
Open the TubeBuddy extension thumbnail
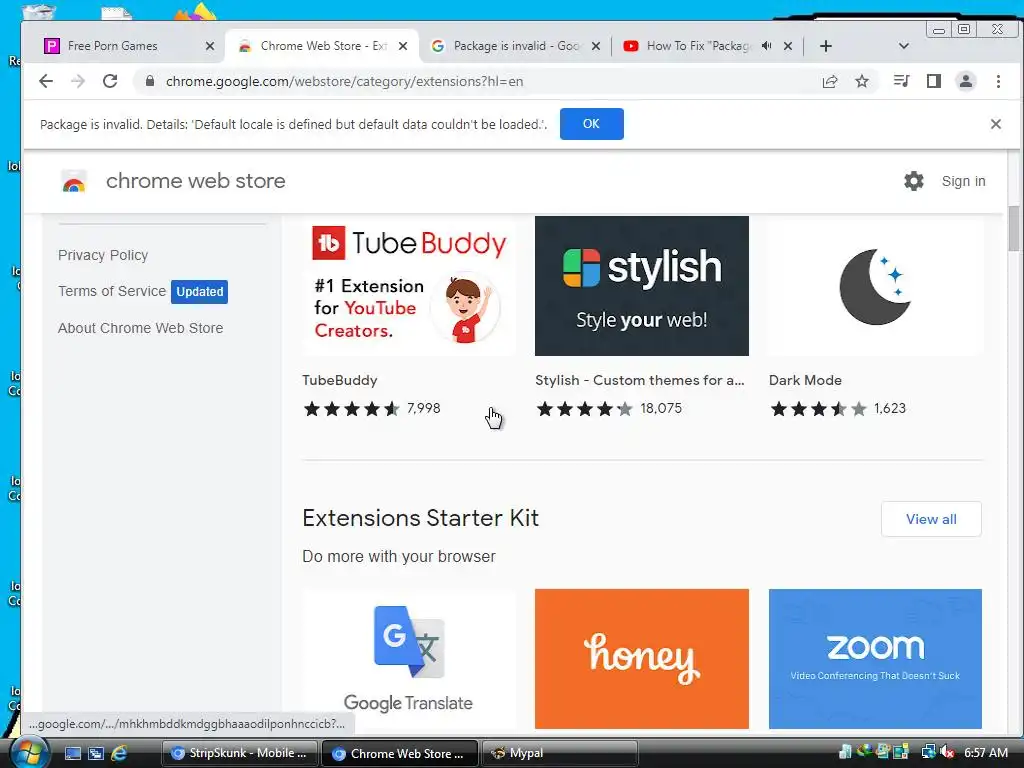409,286
